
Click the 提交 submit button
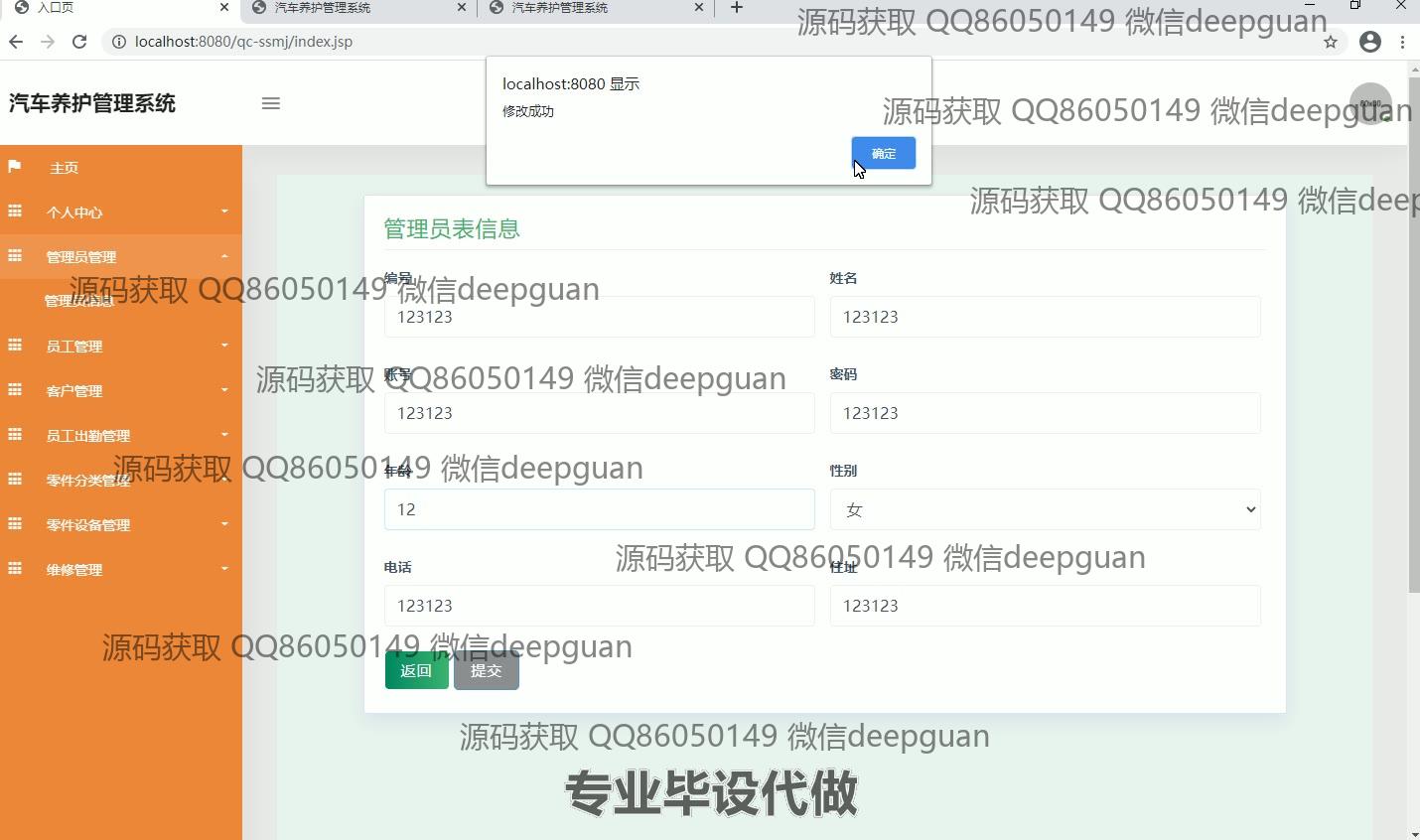point(486,670)
